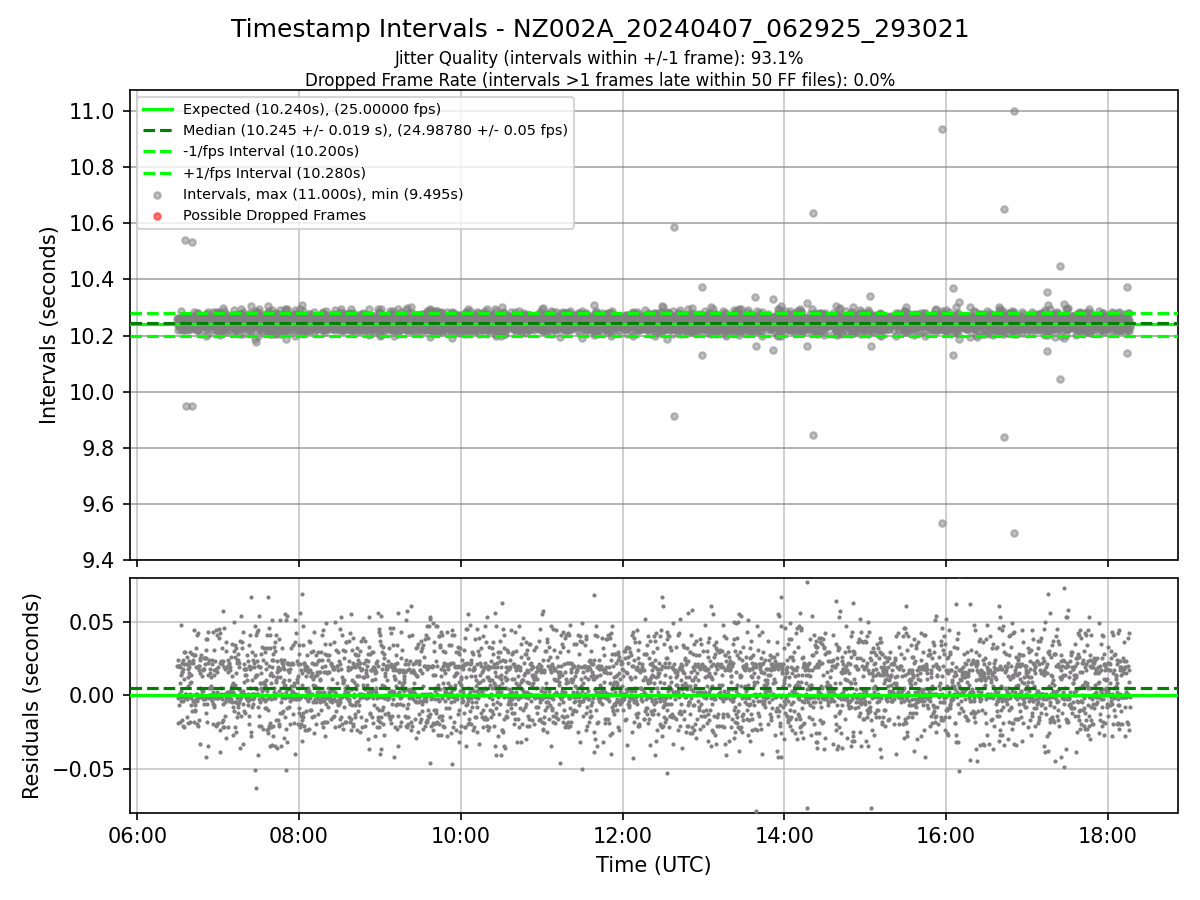
Task: Click legend entry 'Possible Dropped Frames'
Action: (274, 215)
